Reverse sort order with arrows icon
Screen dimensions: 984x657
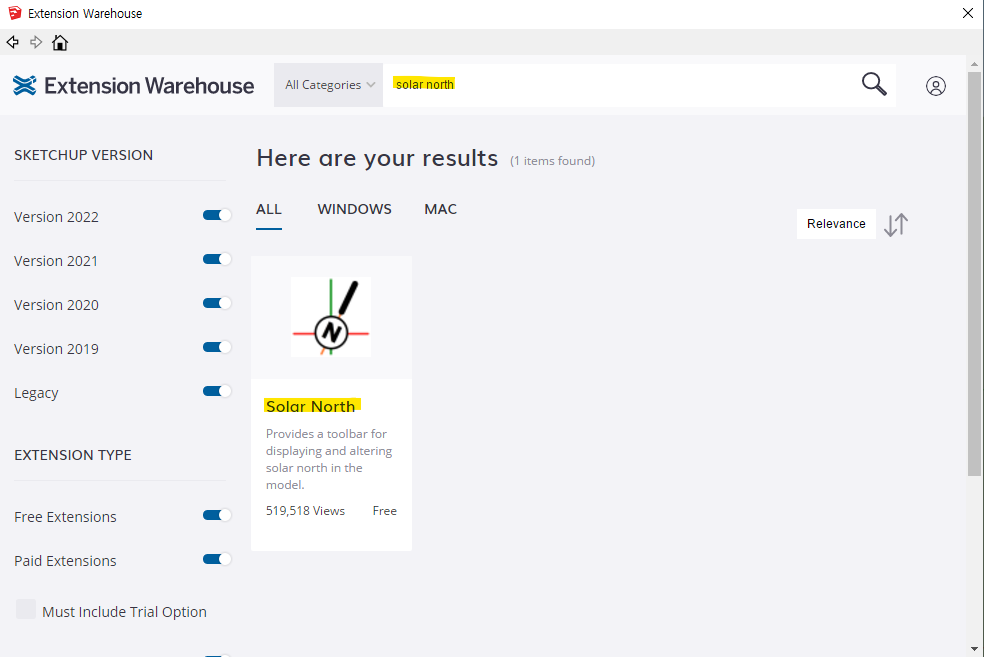coord(896,224)
